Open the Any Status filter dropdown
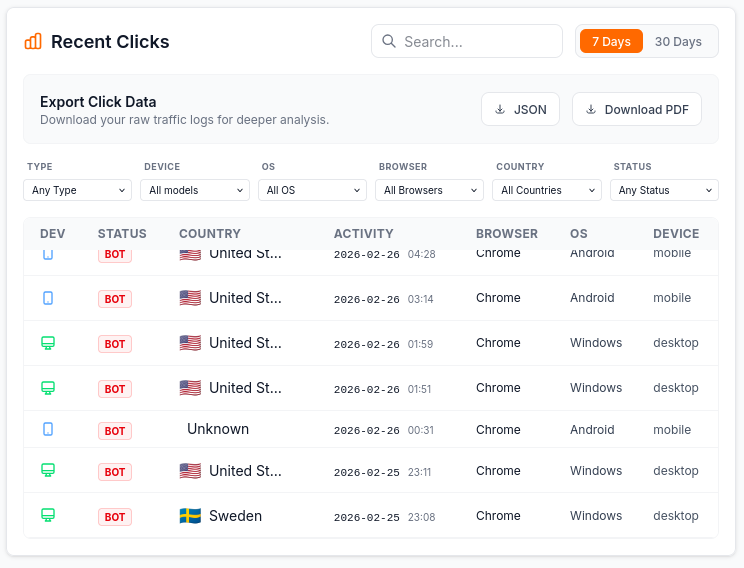744x568 pixels. (665, 190)
